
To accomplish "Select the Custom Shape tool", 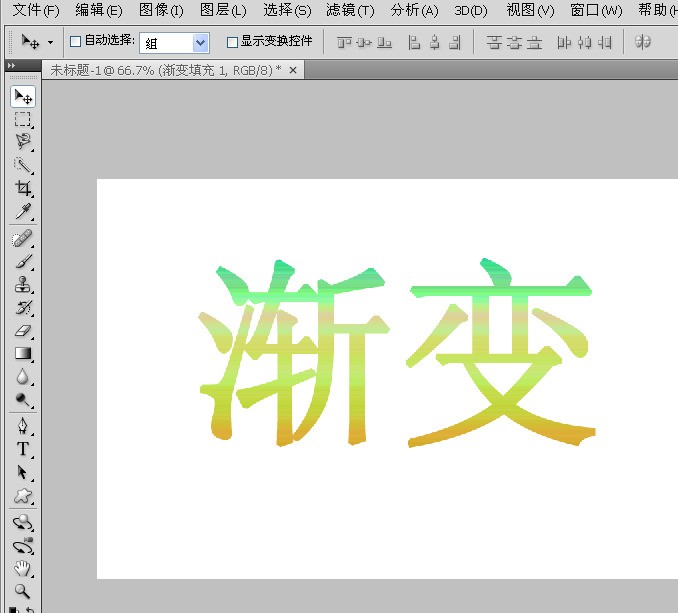I will pyautogui.click(x=23, y=496).
